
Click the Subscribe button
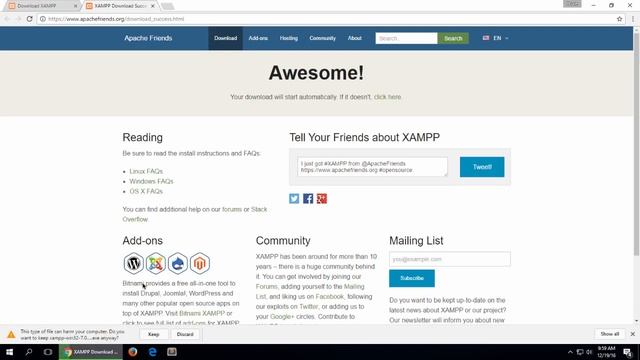(x=412, y=278)
